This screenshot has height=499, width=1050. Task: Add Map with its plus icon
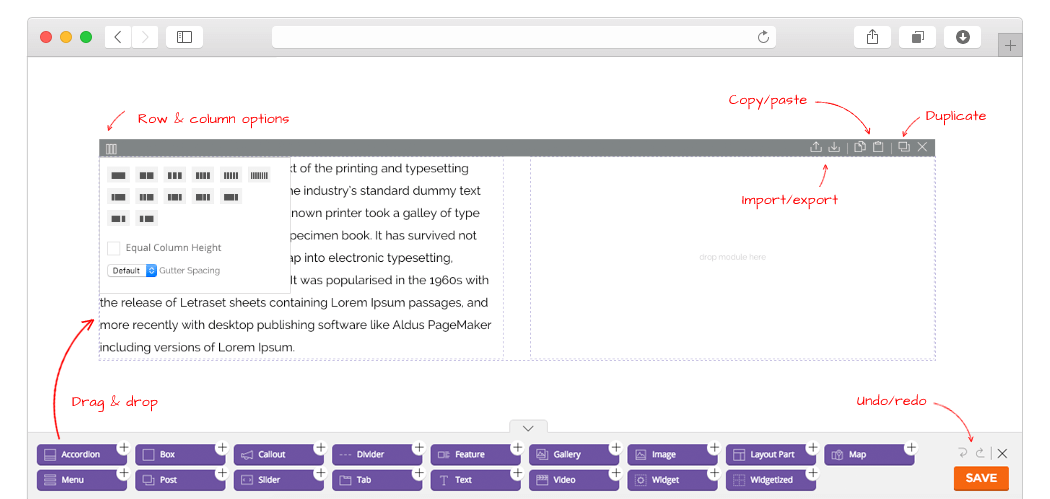(911, 447)
